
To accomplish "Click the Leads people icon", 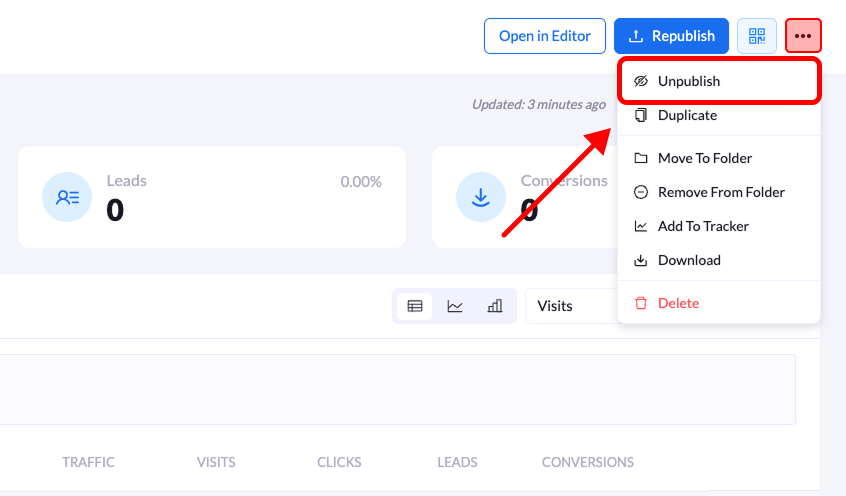I will pyautogui.click(x=67, y=197).
